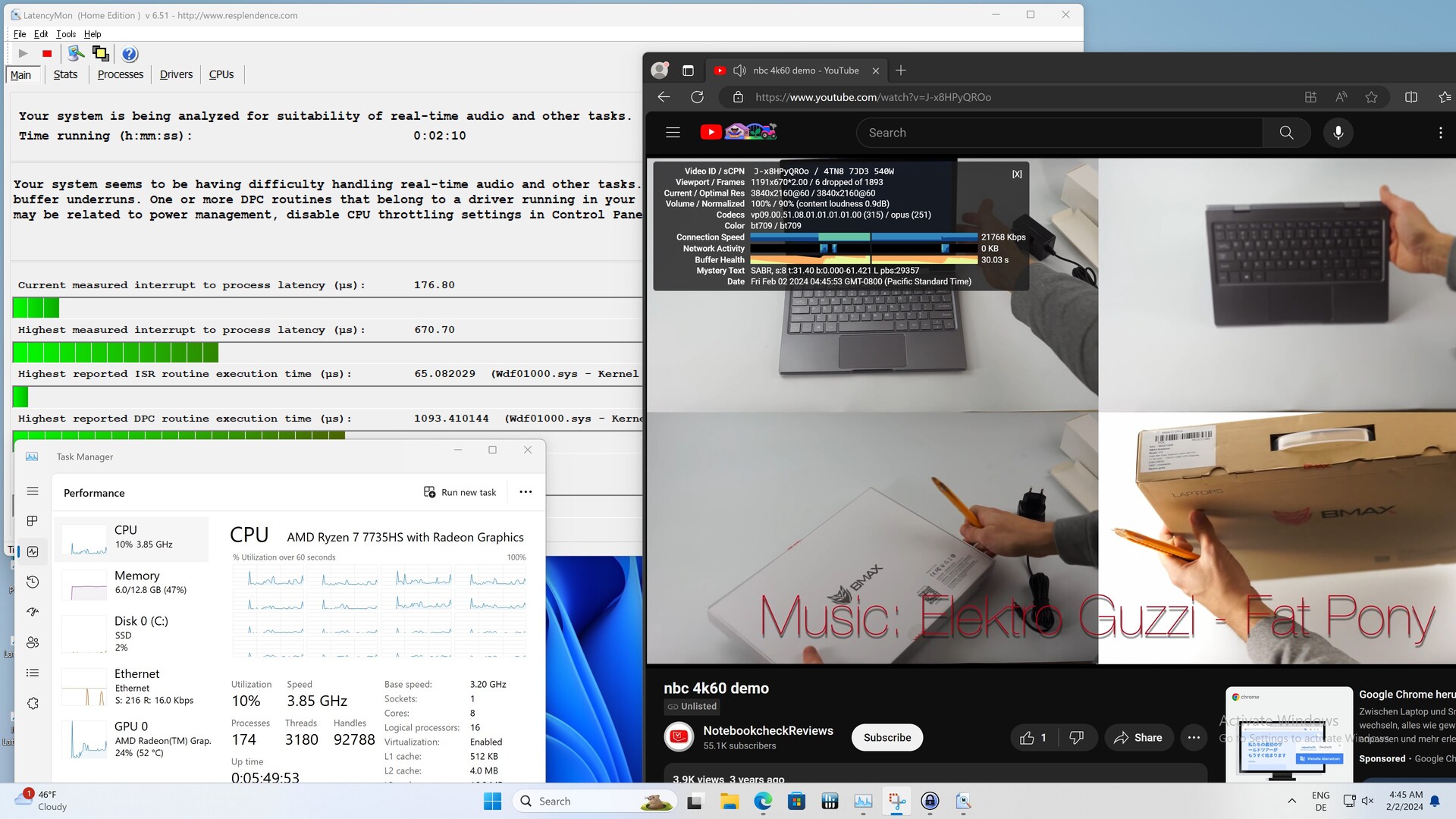1456x819 pixels.
Task: Stop LatencyMon monitoring with red square
Action: click(x=47, y=54)
